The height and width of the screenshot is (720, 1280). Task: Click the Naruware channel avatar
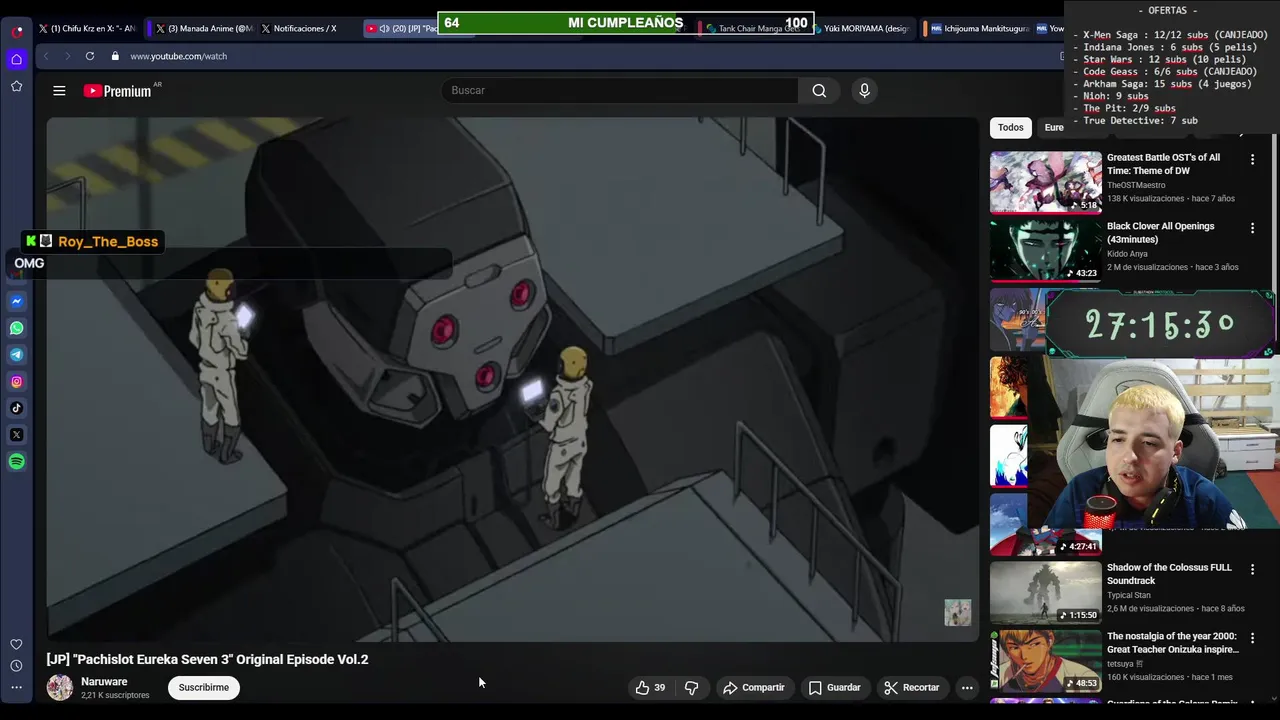tap(60, 687)
